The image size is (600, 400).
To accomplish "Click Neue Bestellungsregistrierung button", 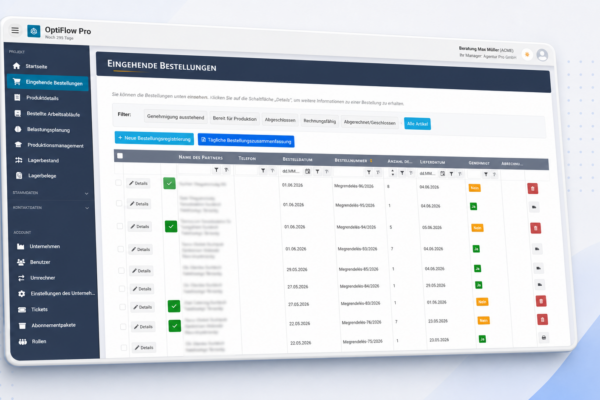I will pyautogui.click(x=154, y=138).
